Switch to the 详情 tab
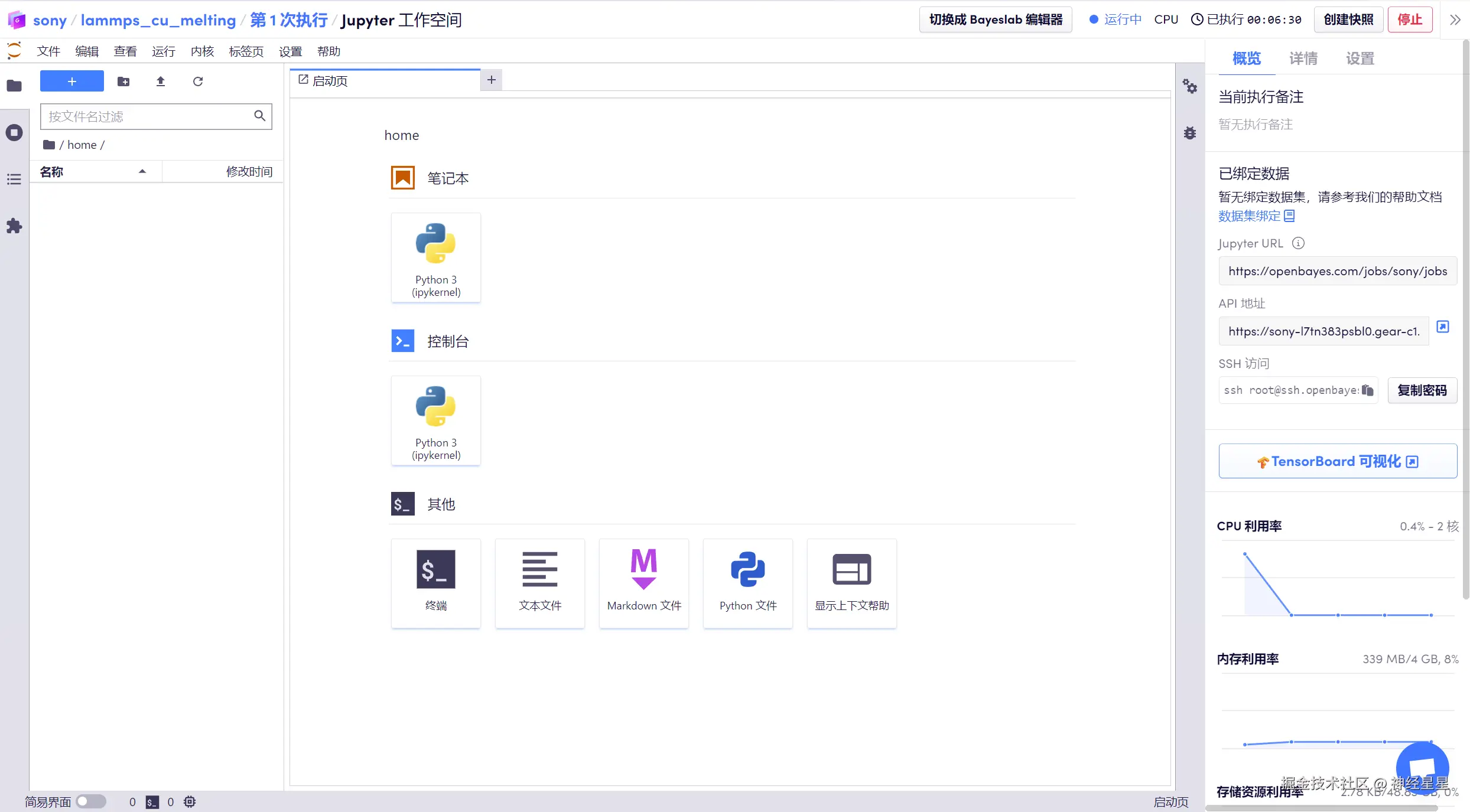1470x812 pixels. [1303, 58]
